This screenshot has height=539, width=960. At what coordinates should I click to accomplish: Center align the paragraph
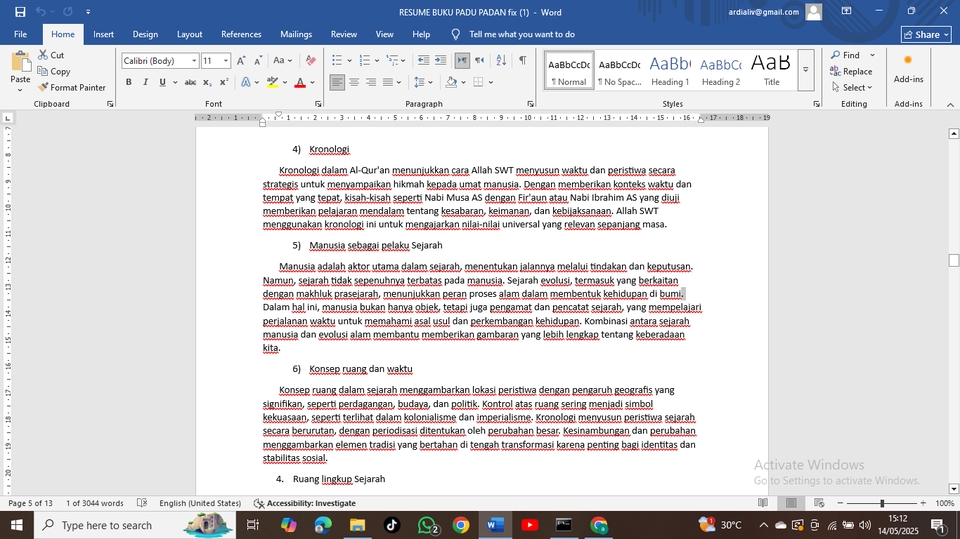pyautogui.click(x=354, y=82)
